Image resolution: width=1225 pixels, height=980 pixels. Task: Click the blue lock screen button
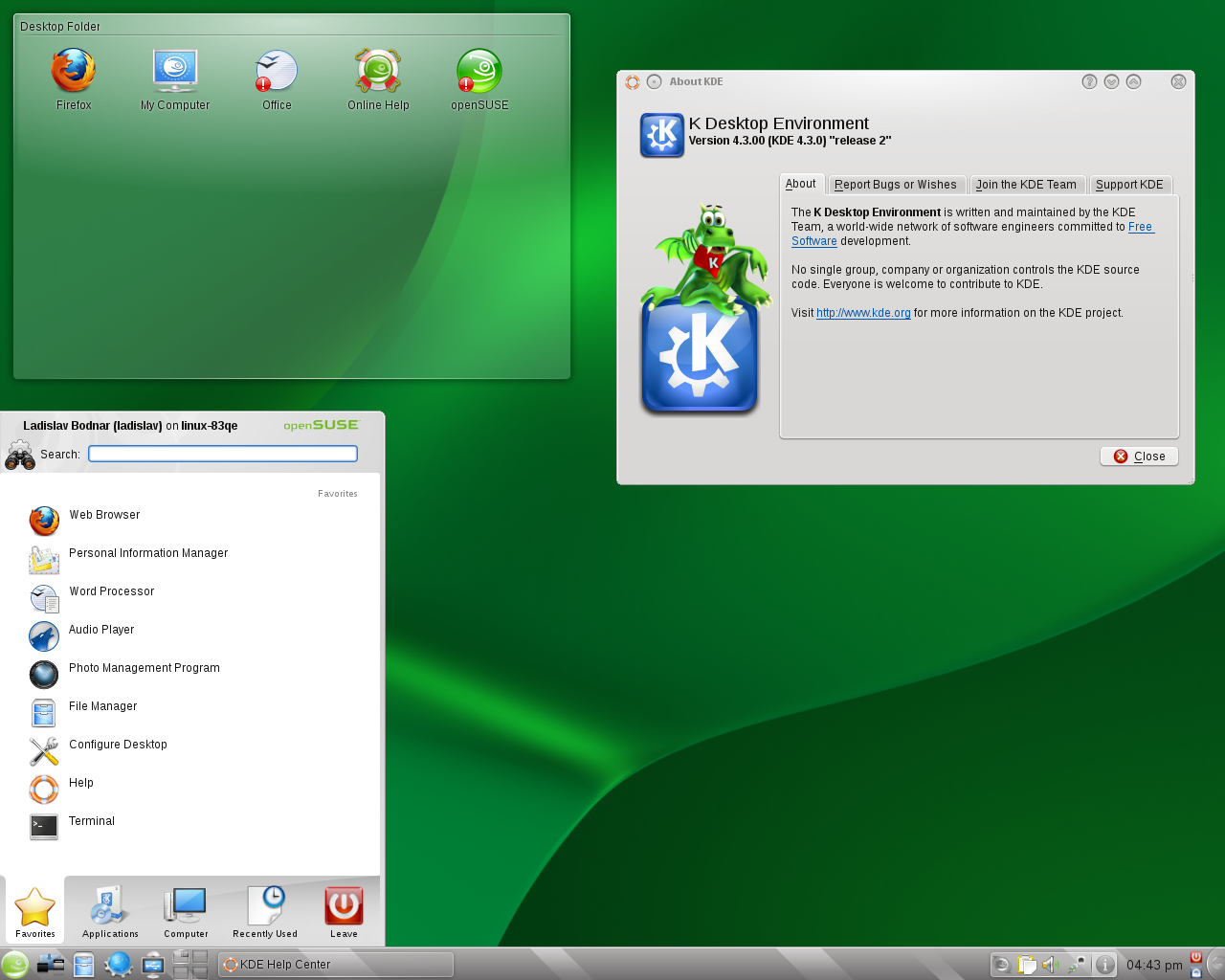(1195, 972)
